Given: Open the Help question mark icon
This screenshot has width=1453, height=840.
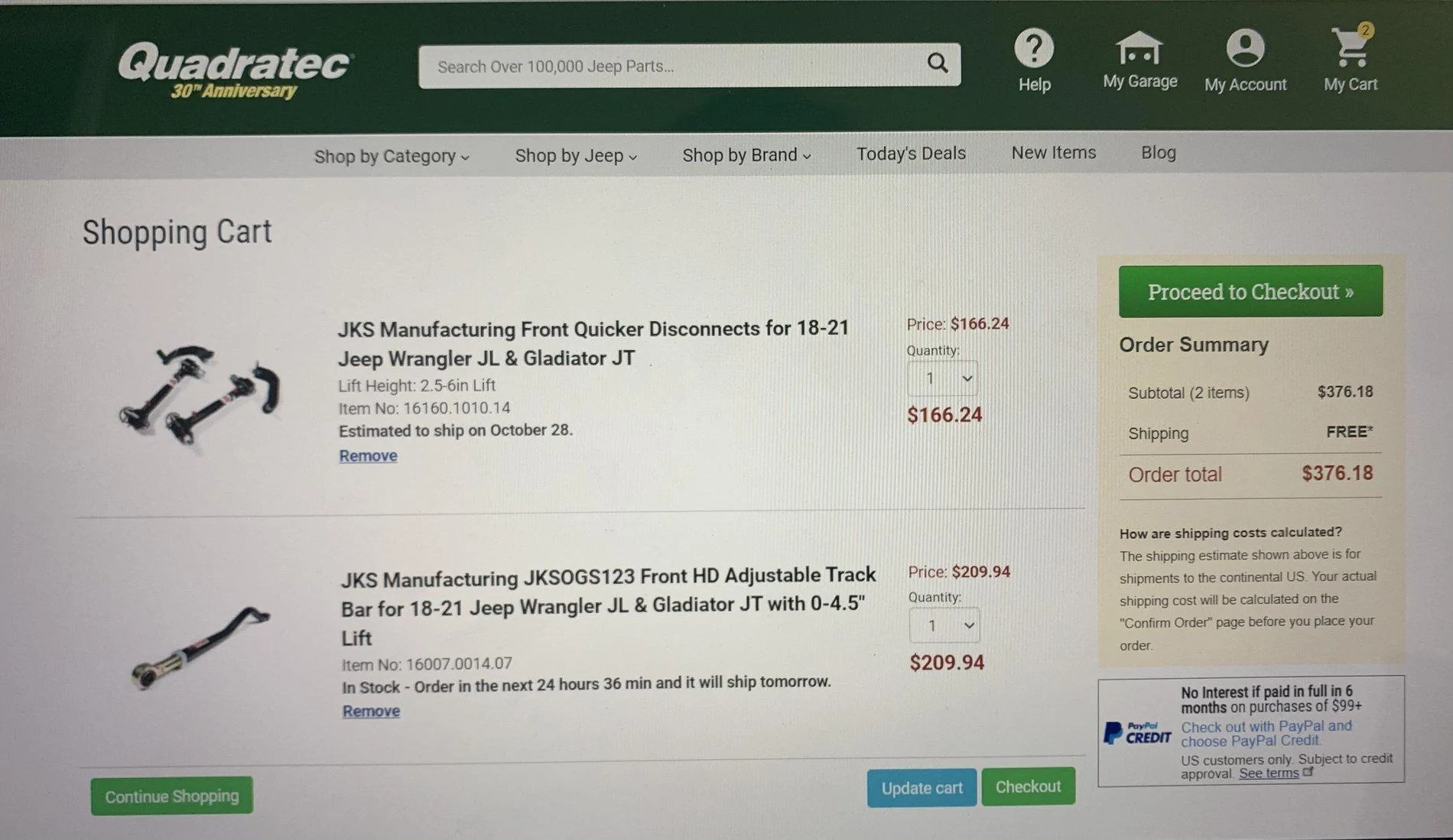Looking at the screenshot, I should [1034, 48].
